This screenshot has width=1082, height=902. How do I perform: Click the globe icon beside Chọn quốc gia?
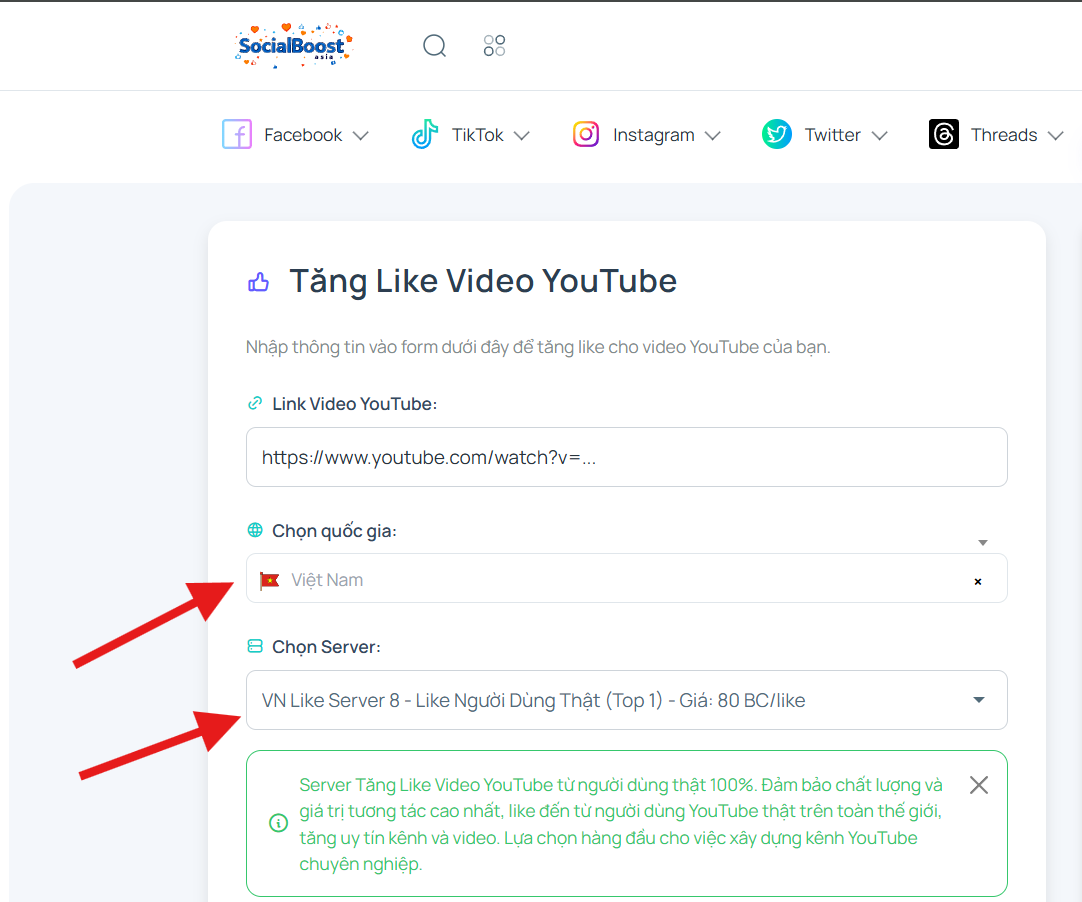click(255, 530)
